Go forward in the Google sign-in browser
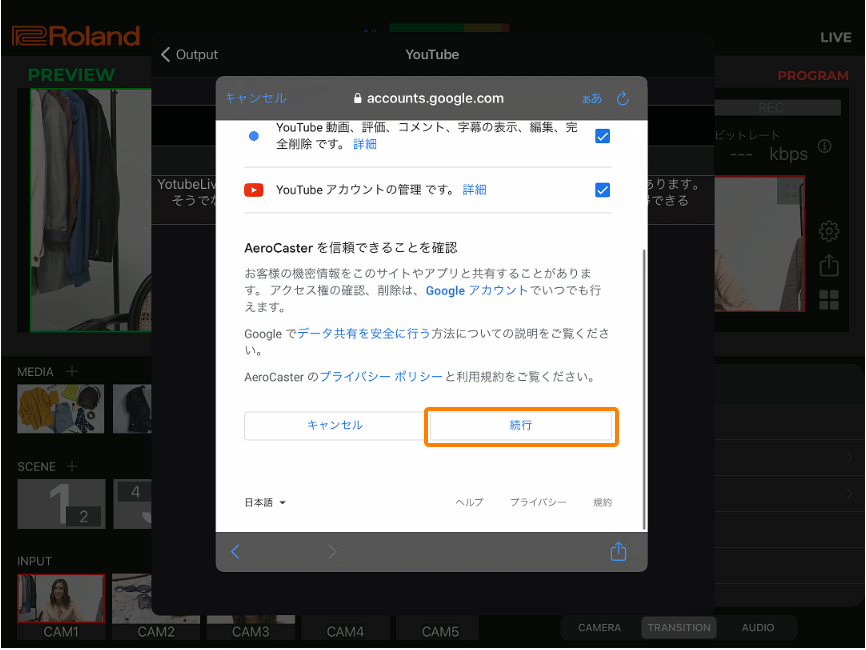 click(x=332, y=551)
